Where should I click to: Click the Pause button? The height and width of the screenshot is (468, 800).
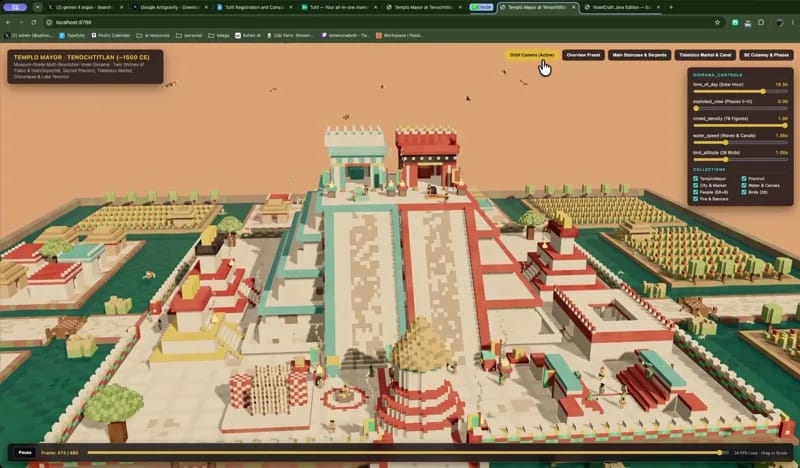pyautogui.click(x=24, y=453)
